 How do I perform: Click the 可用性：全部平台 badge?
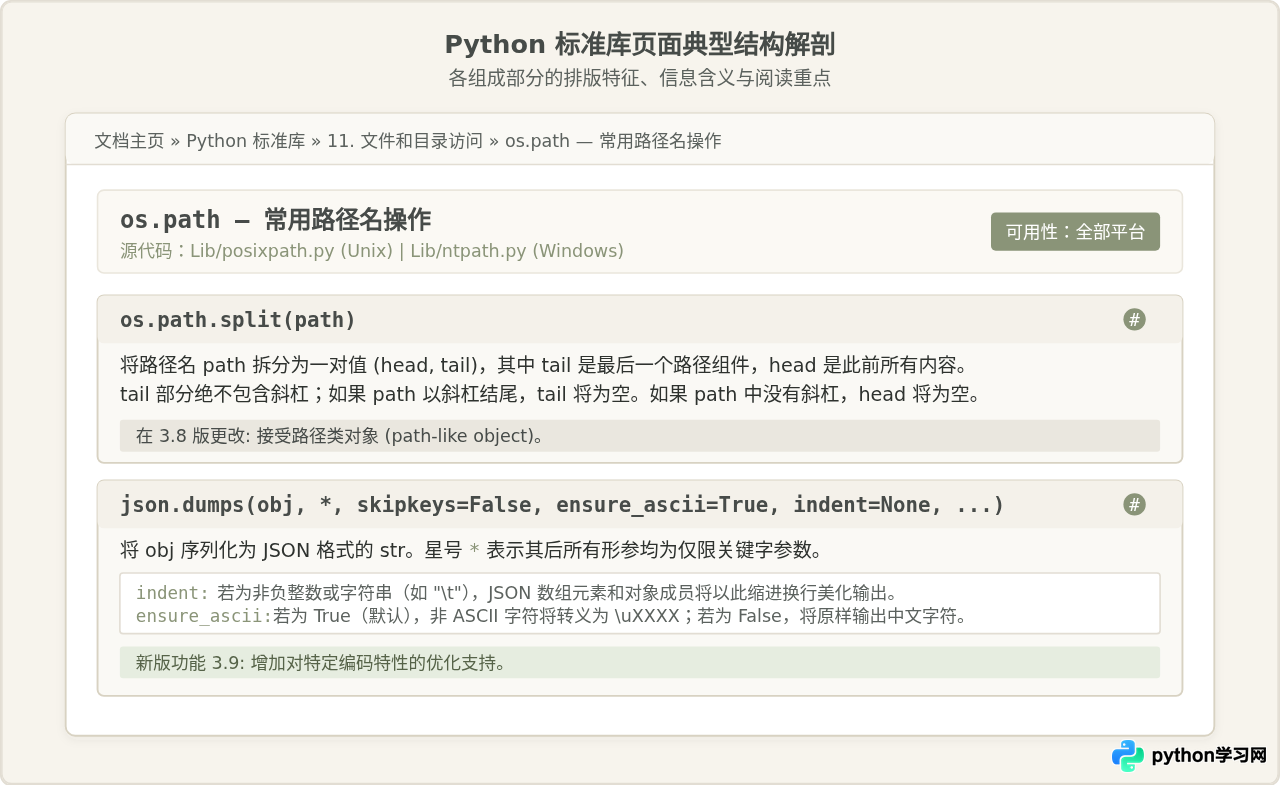point(1075,231)
